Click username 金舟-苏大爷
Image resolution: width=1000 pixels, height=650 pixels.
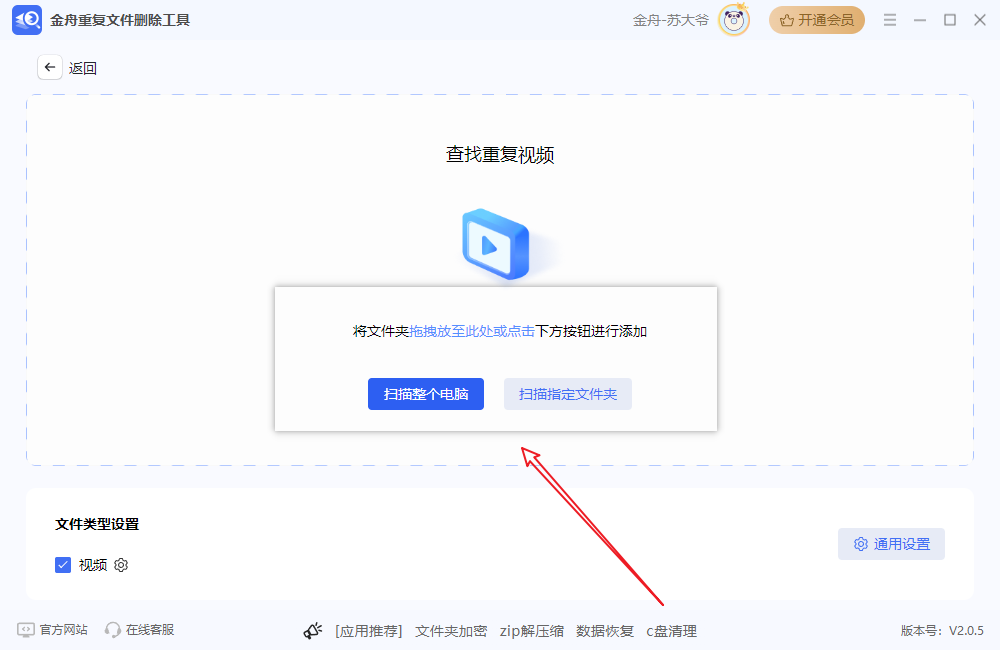(671, 20)
